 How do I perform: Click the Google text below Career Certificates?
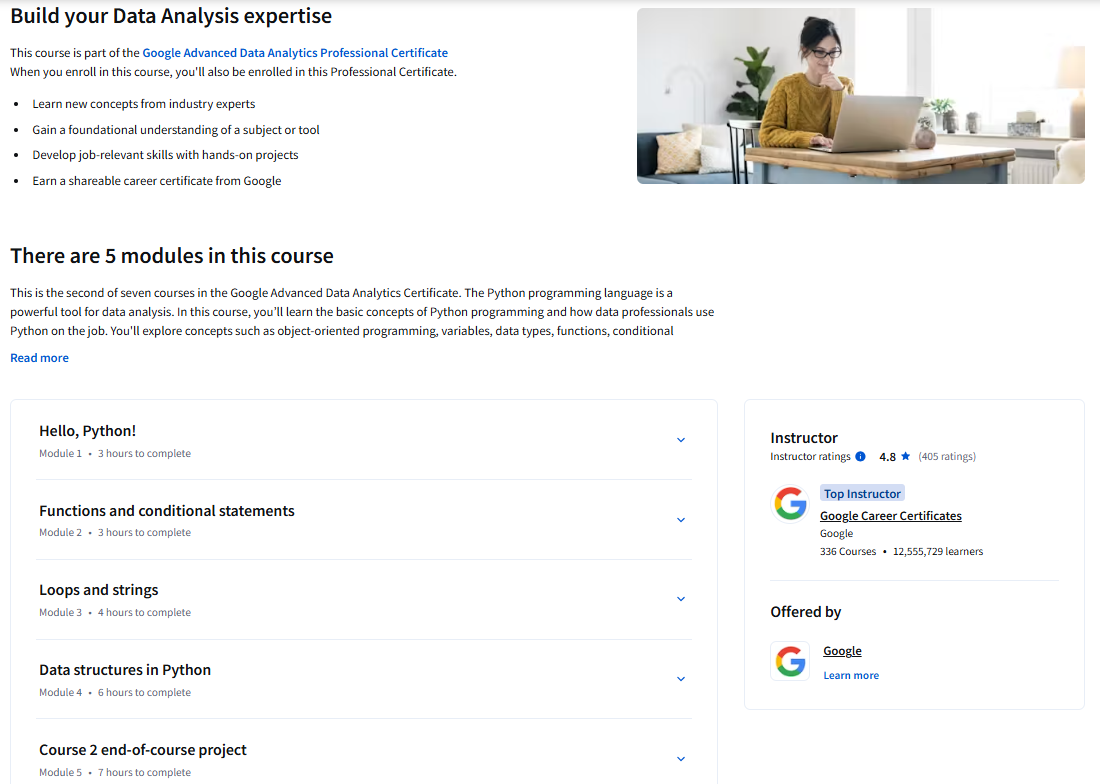coord(836,534)
